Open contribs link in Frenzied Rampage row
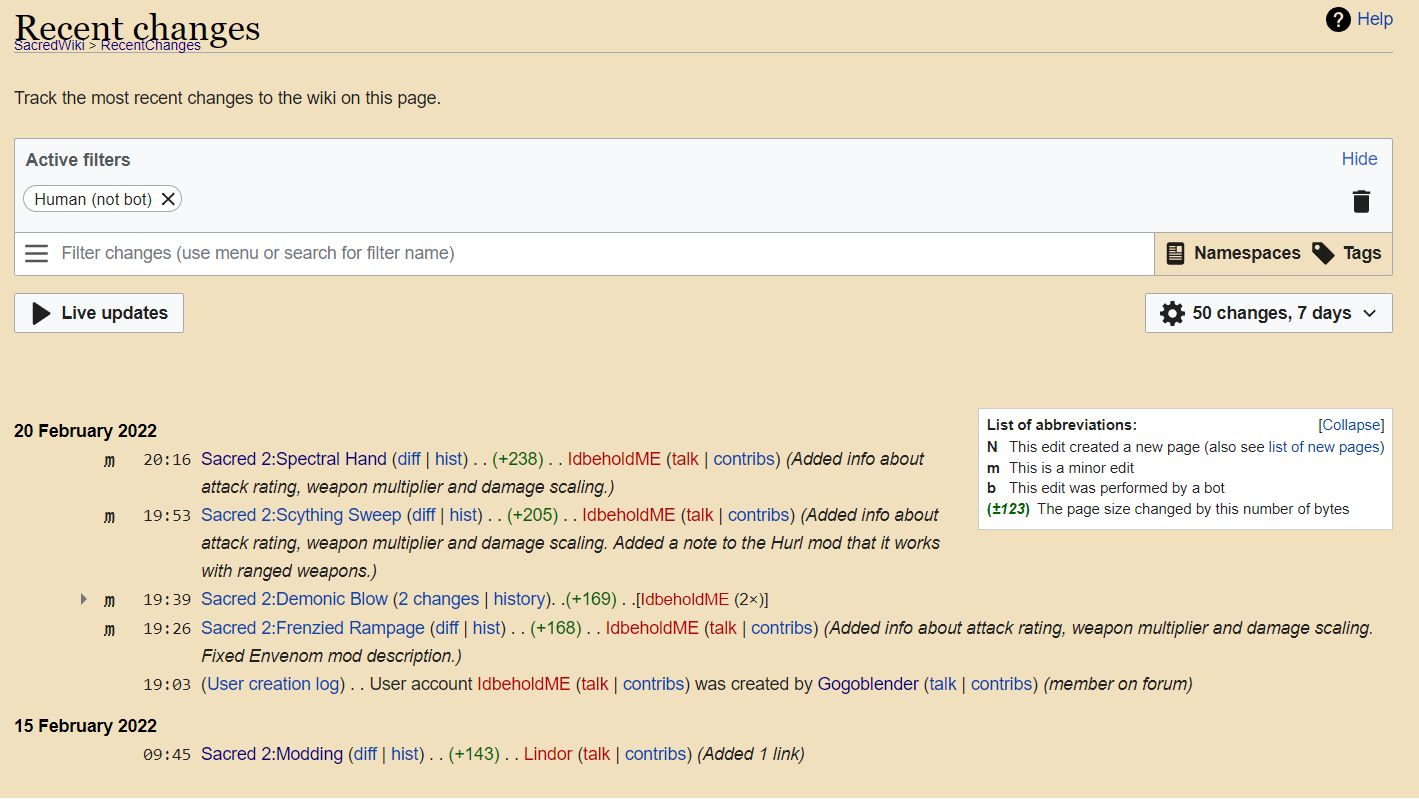The height and width of the screenshot is (799, 1419). click(x=782, y=628)
